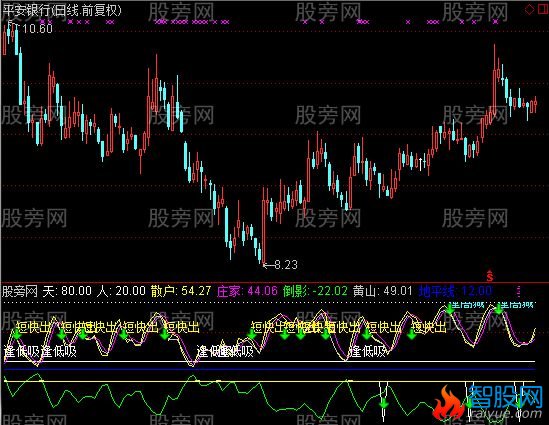Select the 股旁网 indicator name in sub-panel header

(x=20, y=291)
